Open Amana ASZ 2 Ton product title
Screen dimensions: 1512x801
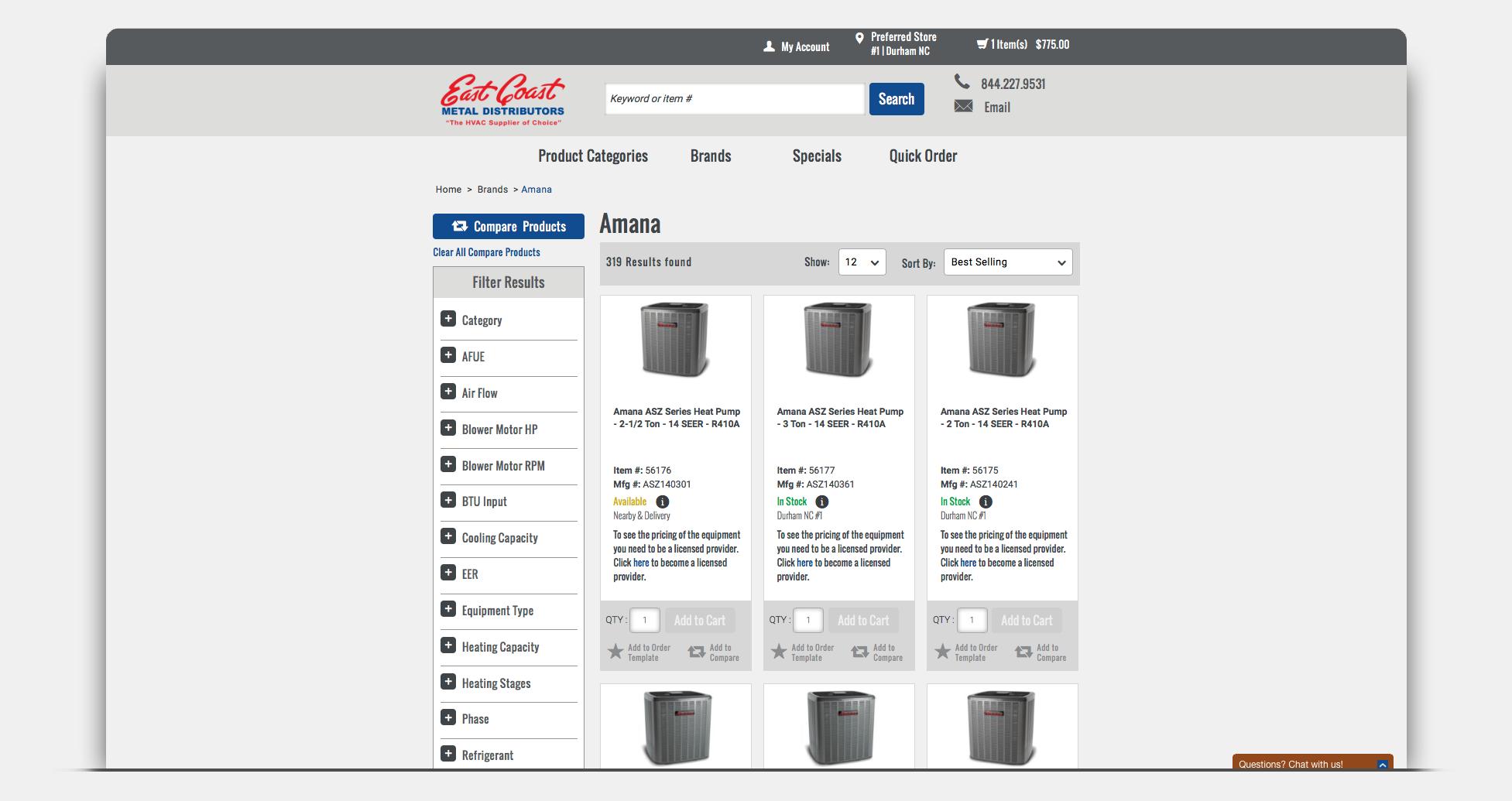1003,418
